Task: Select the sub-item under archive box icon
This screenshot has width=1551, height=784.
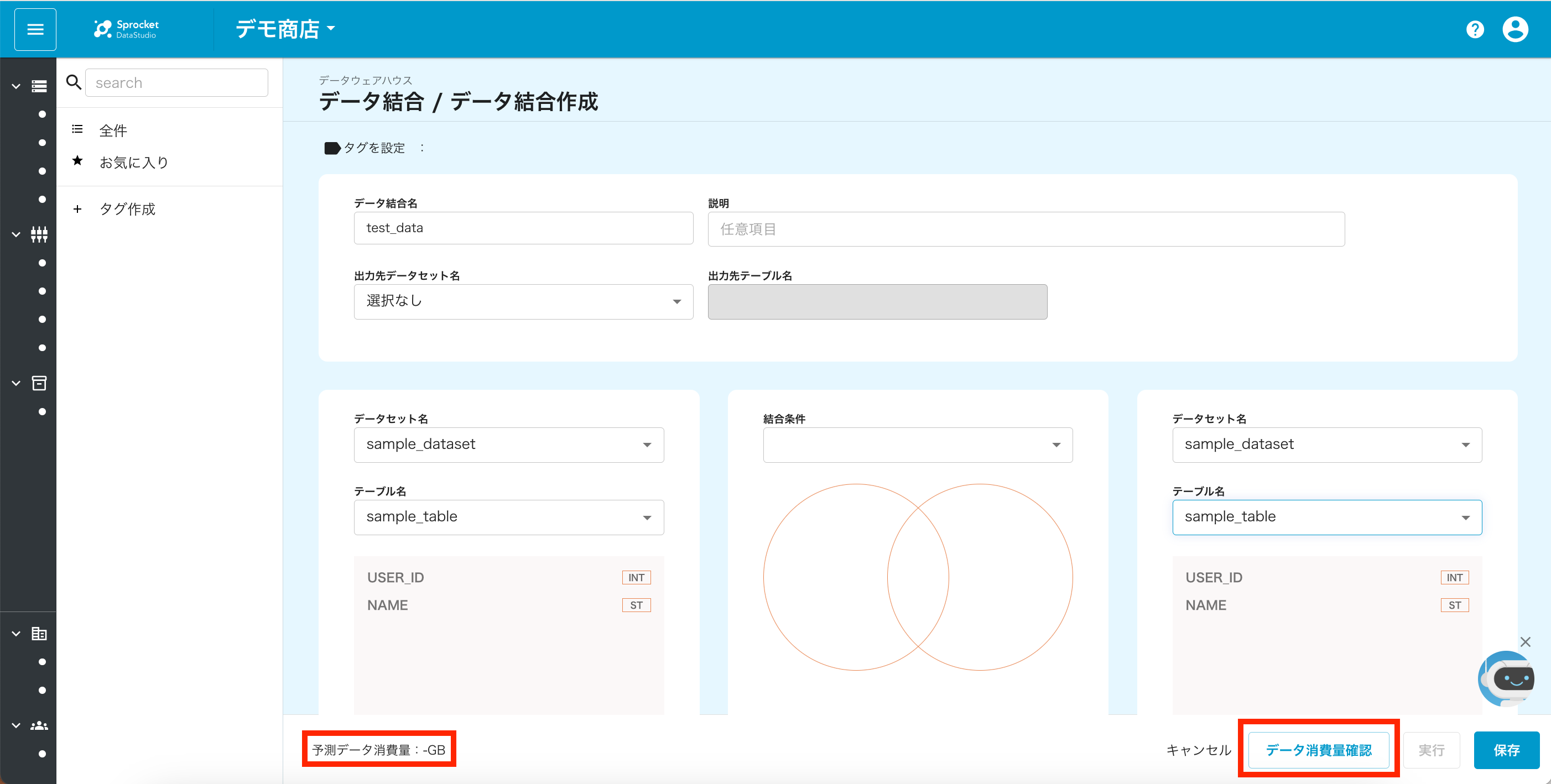Action: pyautogui.click(x=42, y=411)
